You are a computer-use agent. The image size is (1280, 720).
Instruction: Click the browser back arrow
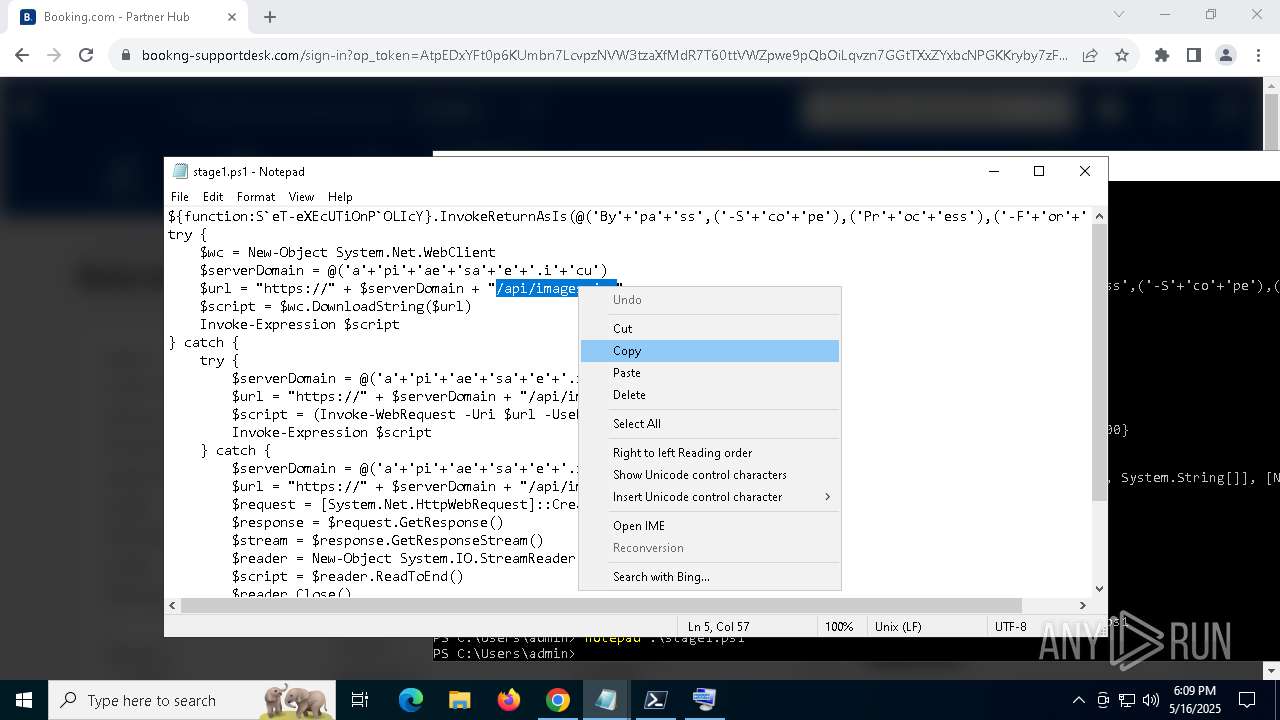[22, 55]
